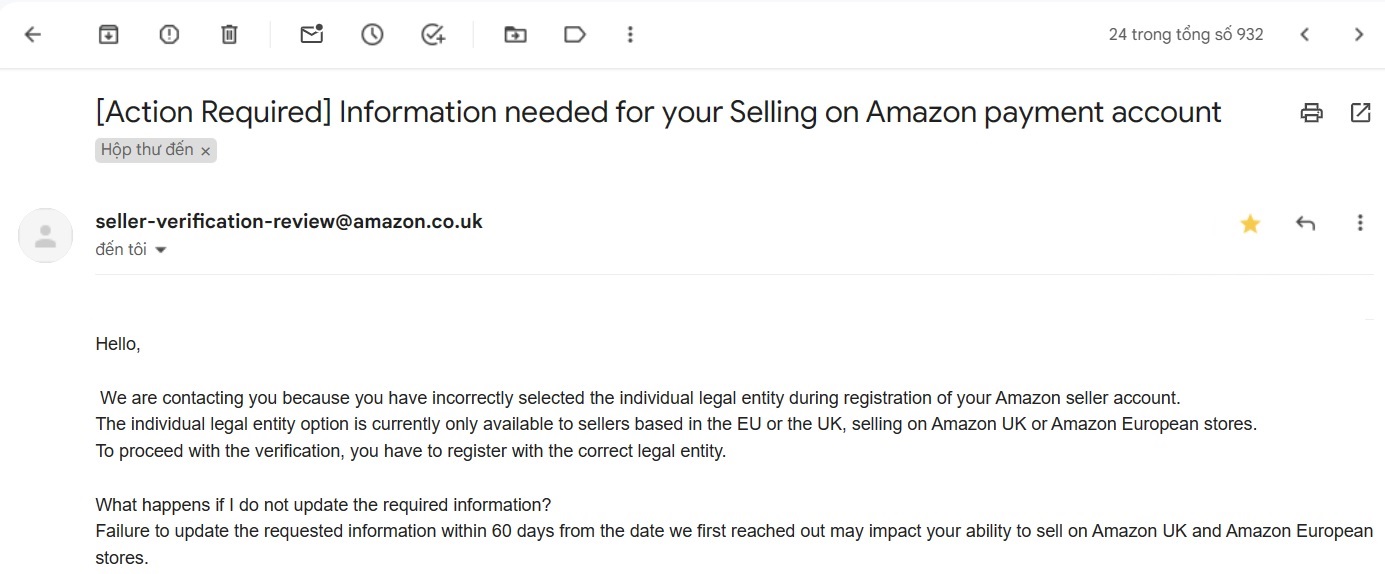Screen dimensions: 1385x574
Task: Open email in a new window
Action: pos(1360,112)
